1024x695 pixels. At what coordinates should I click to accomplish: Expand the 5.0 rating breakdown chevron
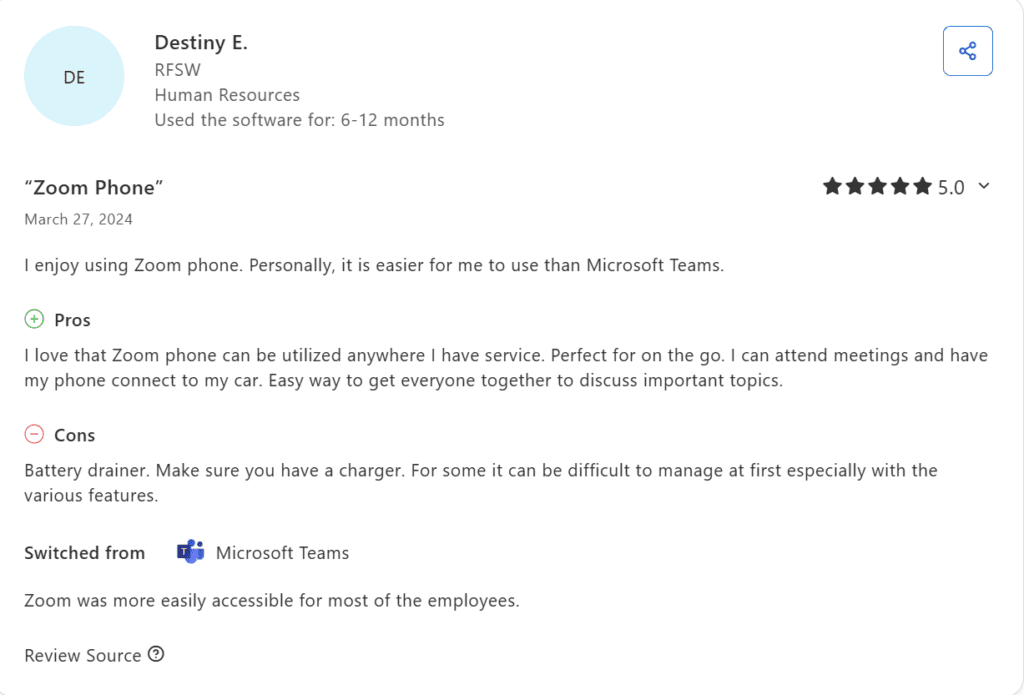(x=984, y=187)
